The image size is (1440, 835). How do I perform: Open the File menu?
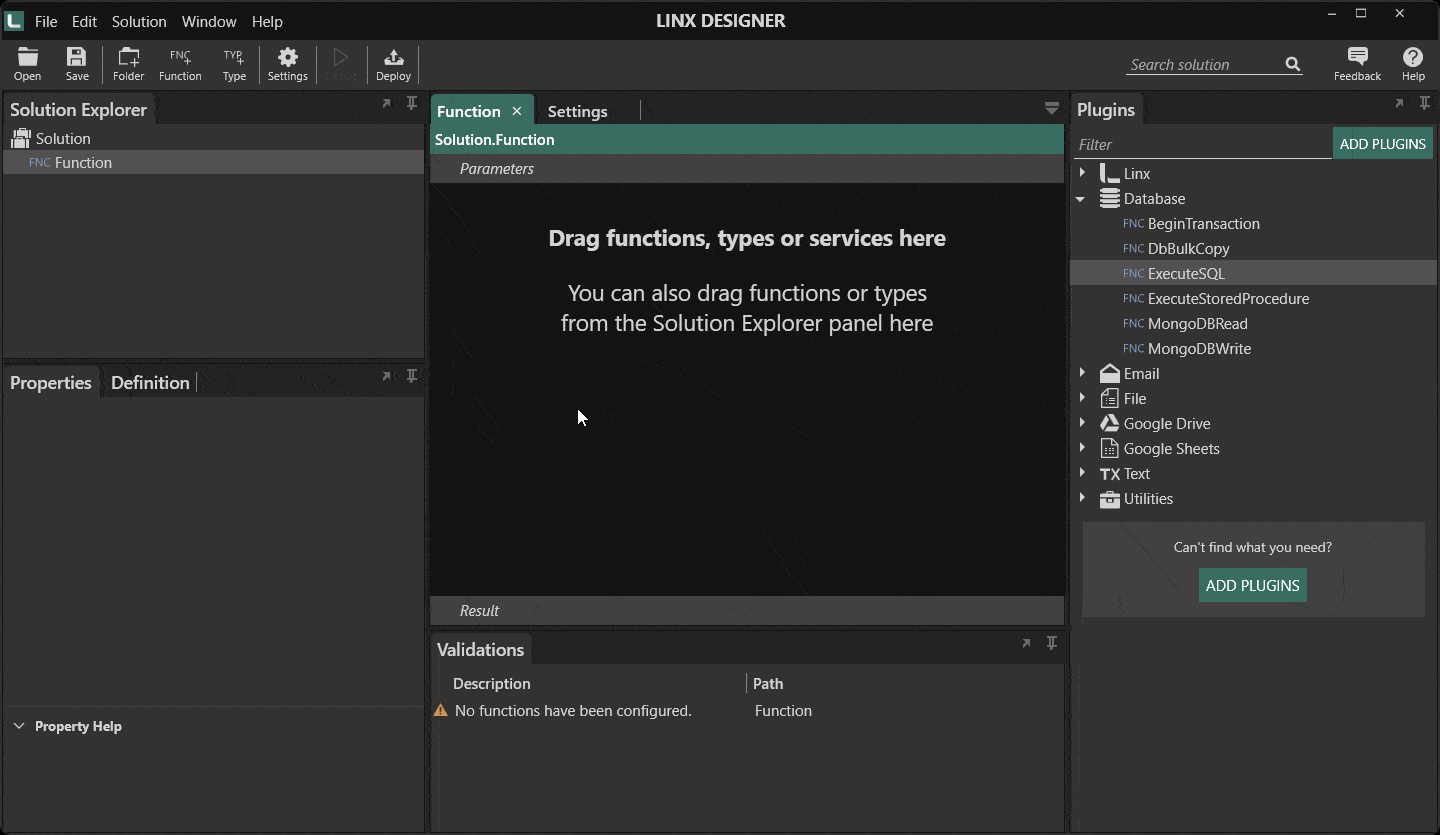(x=46, y=21)
